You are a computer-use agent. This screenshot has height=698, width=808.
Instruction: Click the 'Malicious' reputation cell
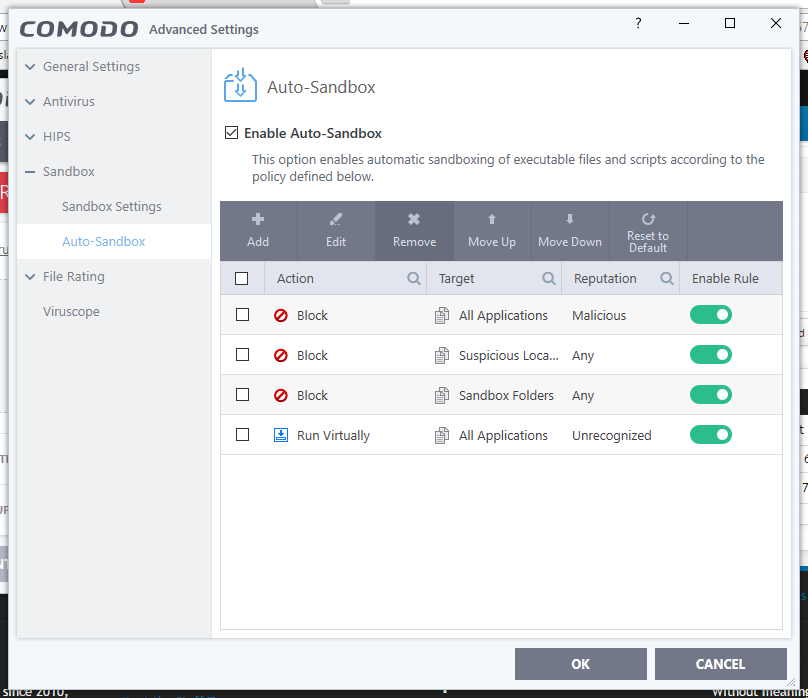[599, 315]
